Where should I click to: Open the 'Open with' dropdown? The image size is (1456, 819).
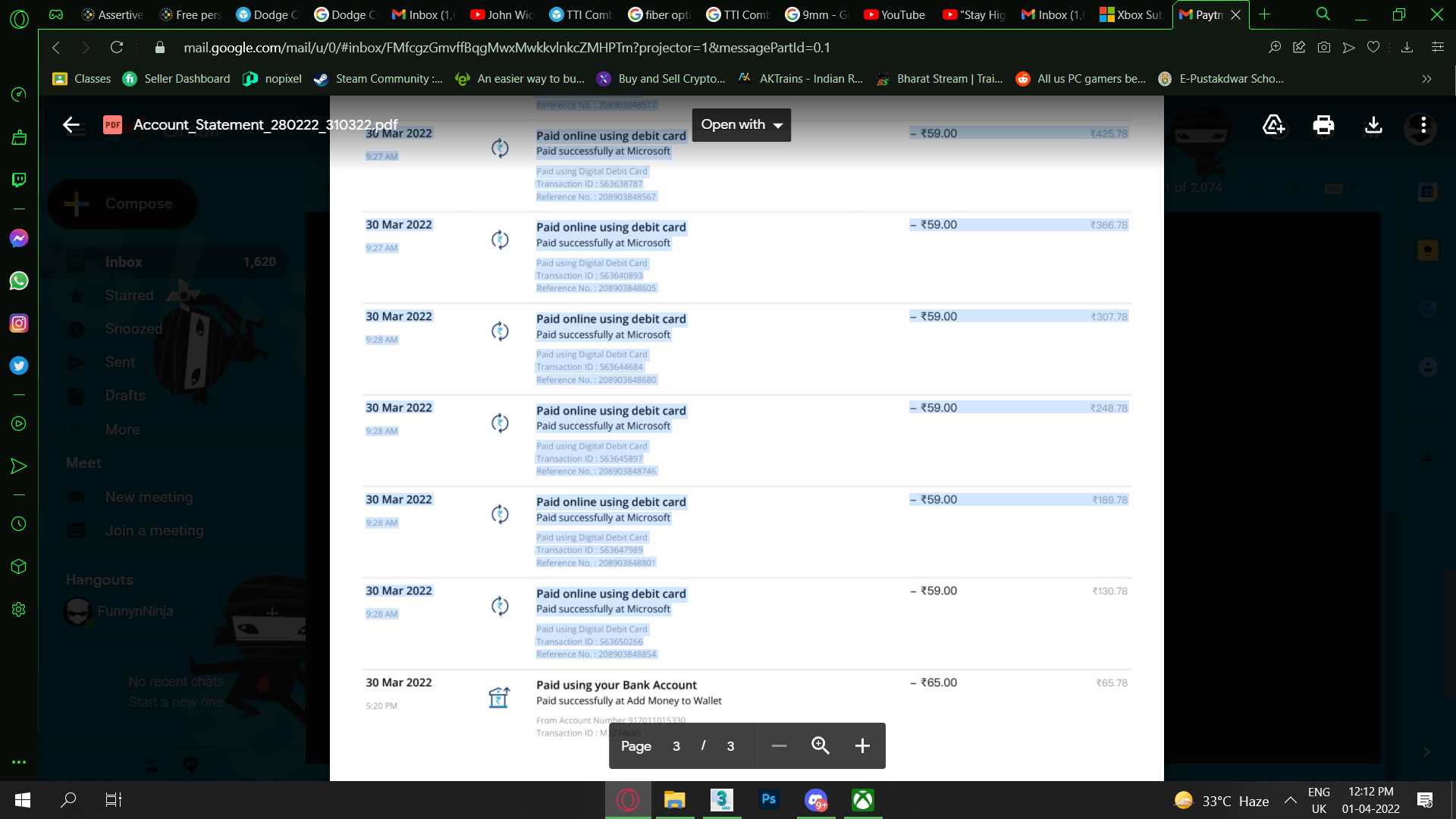741,124
